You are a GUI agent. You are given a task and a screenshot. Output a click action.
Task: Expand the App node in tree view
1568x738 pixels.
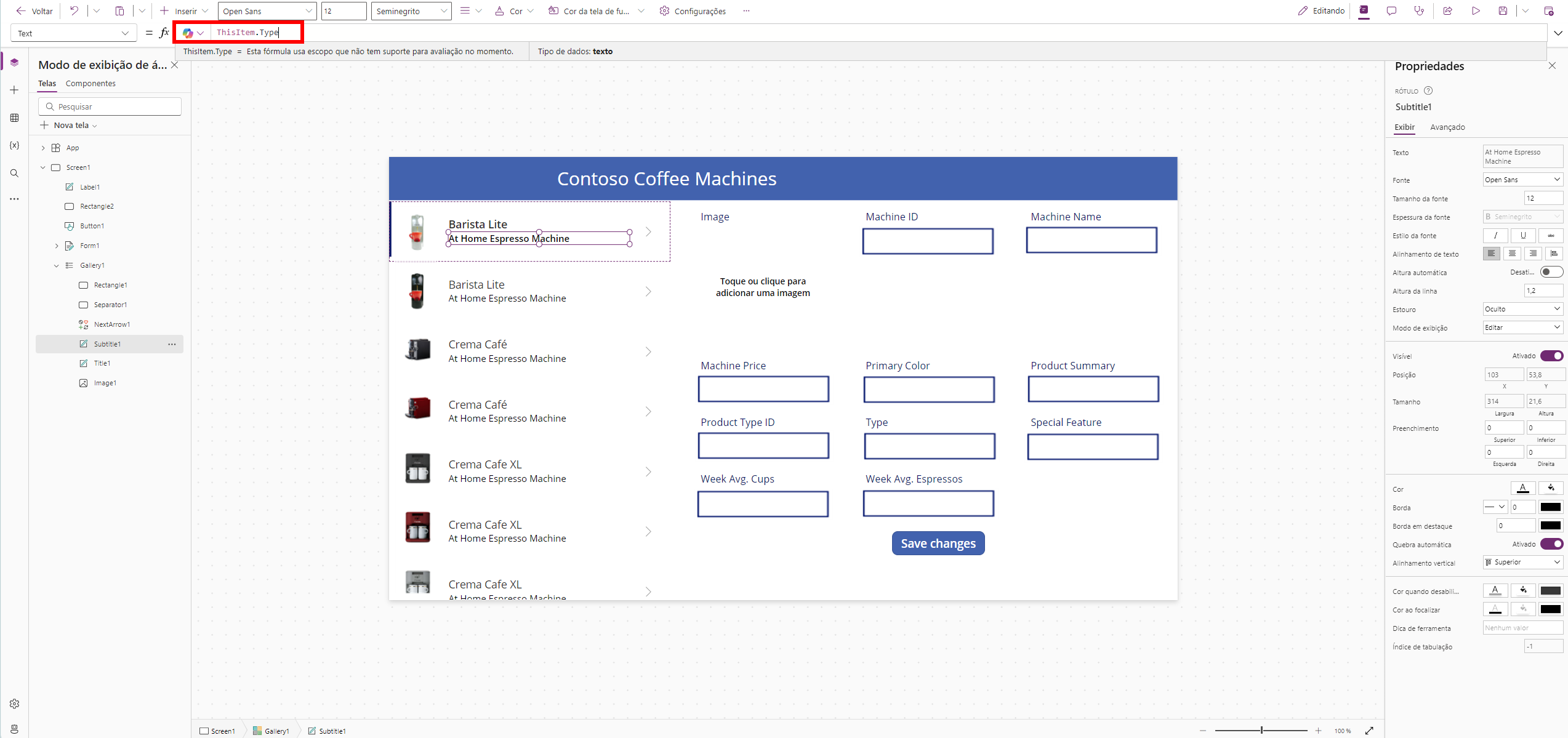(x=43, y=148)
